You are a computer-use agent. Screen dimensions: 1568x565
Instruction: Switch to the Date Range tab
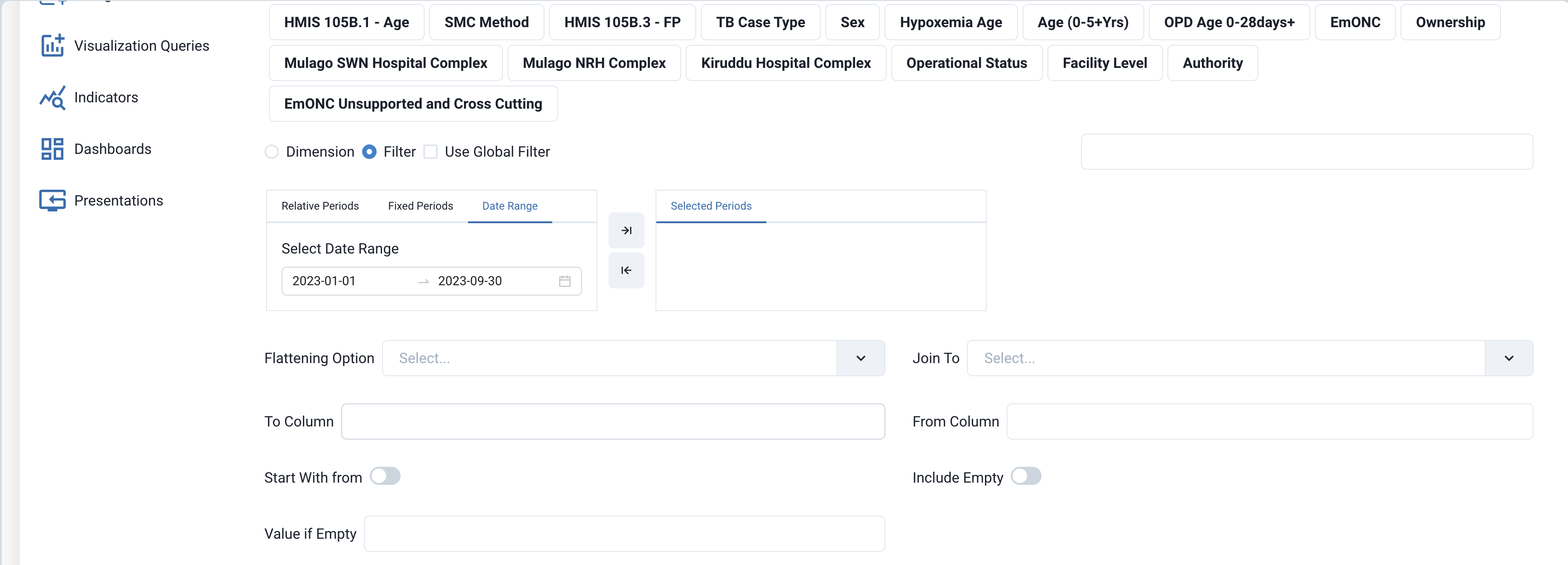coord(510,206)
